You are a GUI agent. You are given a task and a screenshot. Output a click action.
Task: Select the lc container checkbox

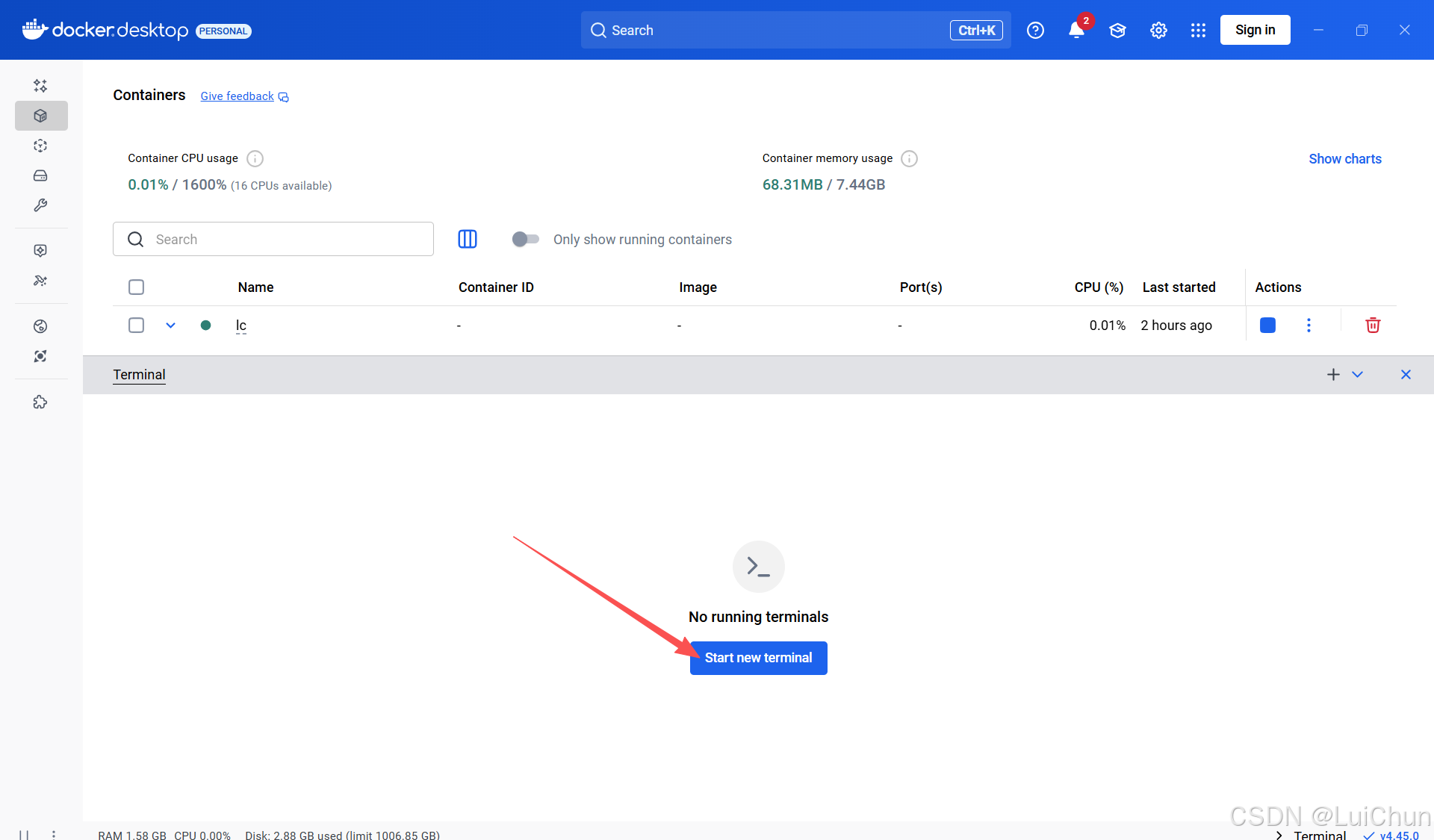[136, 326]
